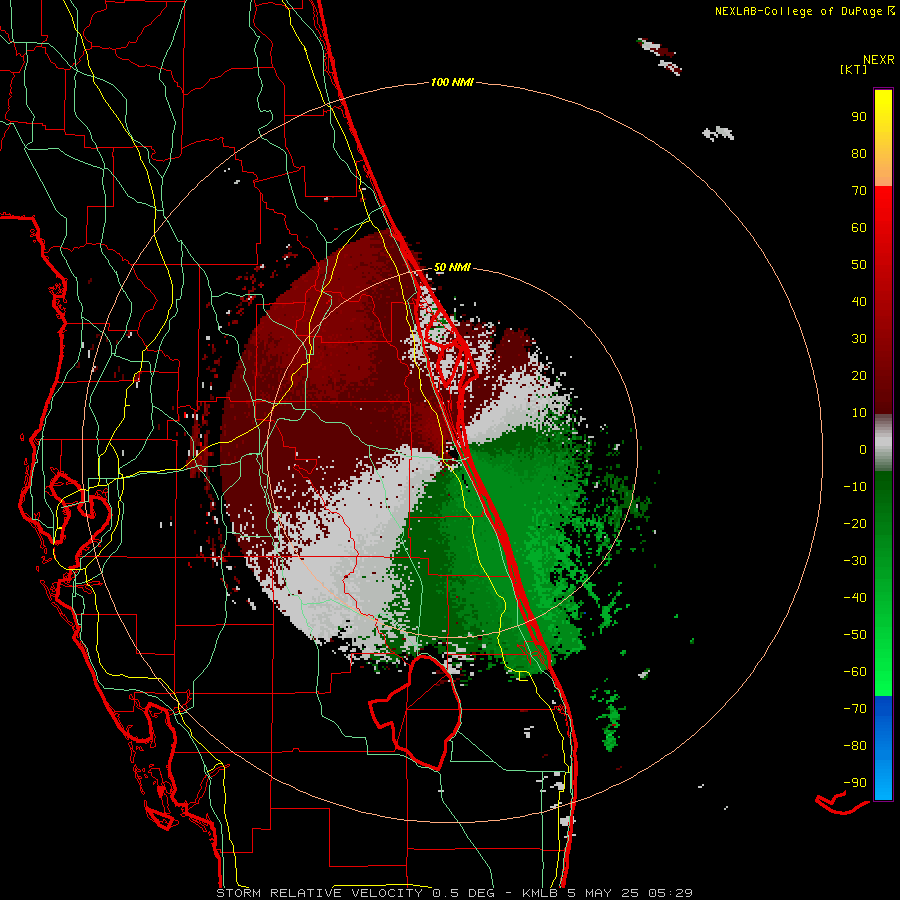
Task: Click the 50 NMI range ring label
Action: pos(452,267)
